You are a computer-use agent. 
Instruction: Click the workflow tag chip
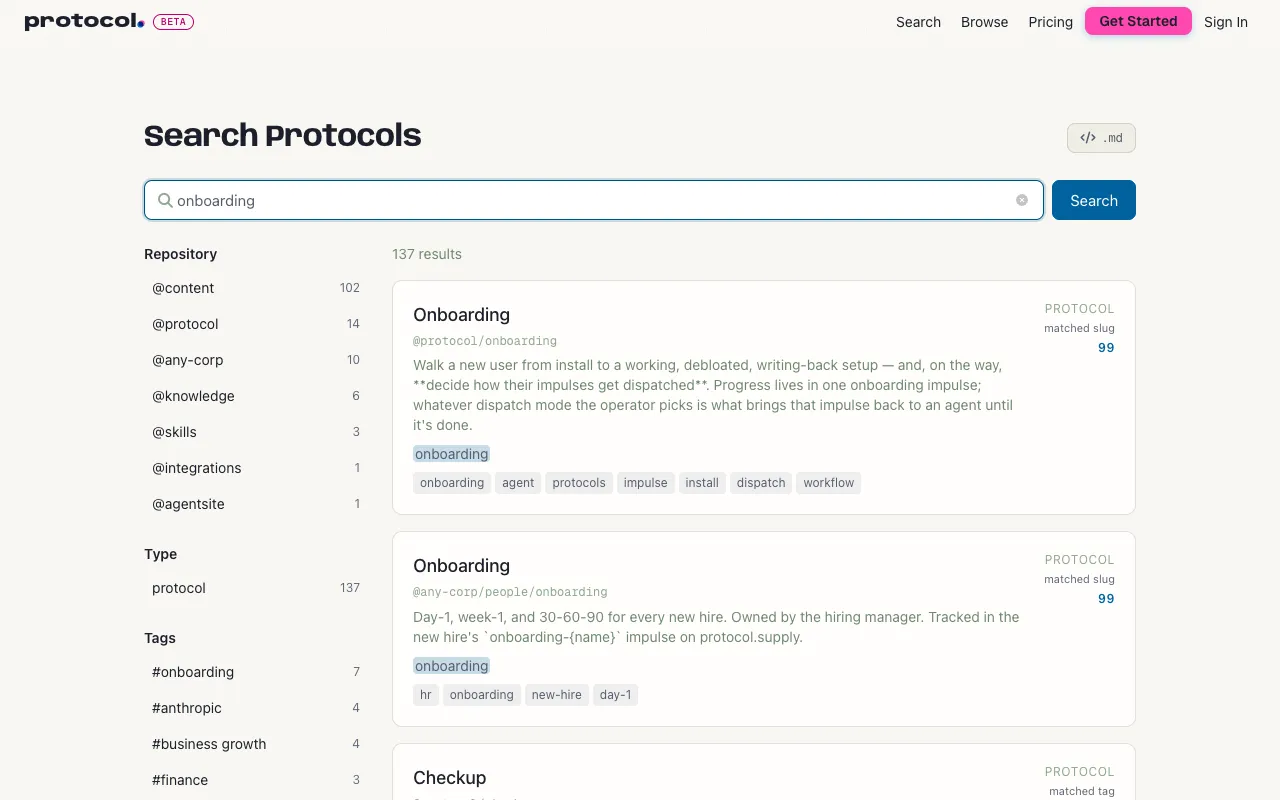click(x=828, y=483)
